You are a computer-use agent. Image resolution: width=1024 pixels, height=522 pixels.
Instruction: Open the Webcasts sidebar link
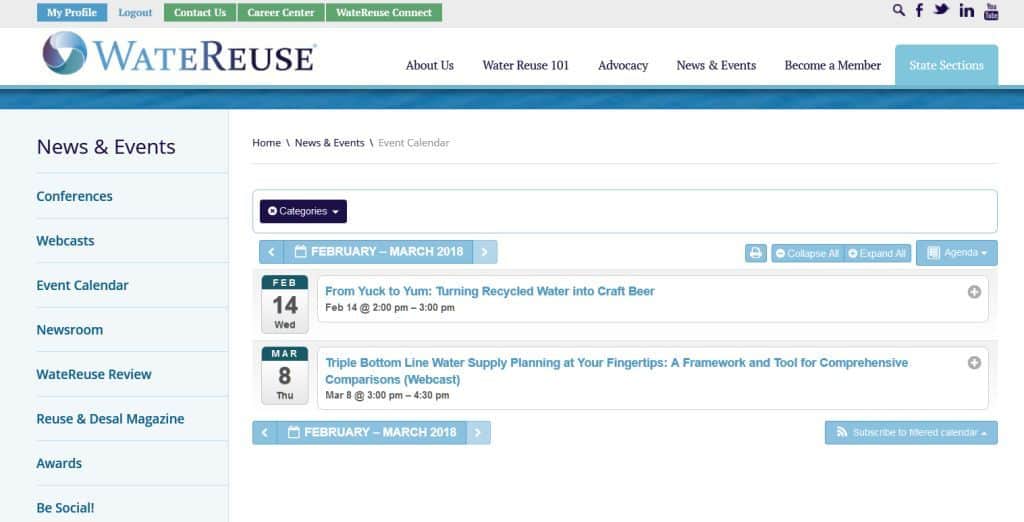65,241
